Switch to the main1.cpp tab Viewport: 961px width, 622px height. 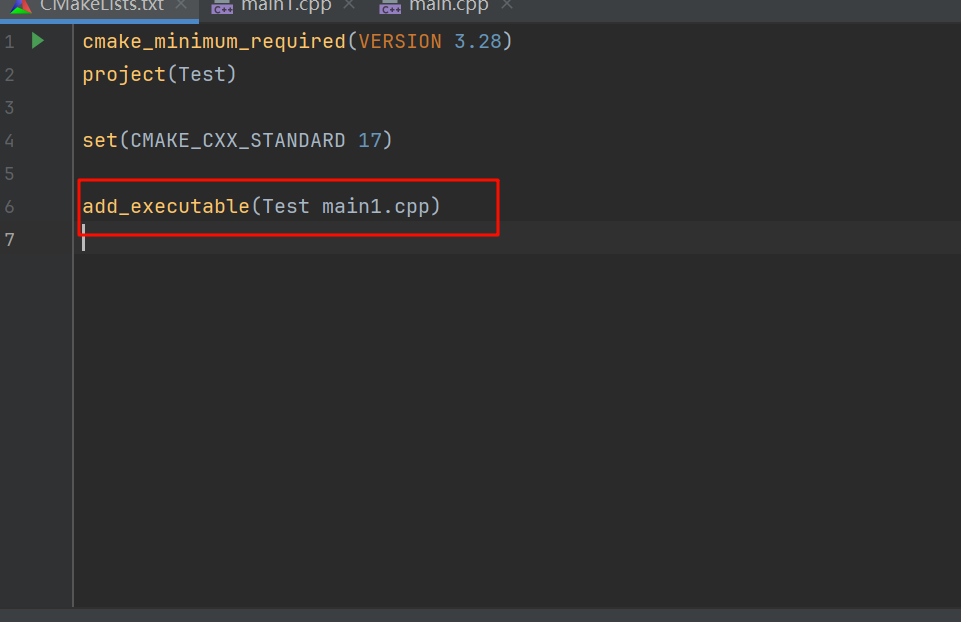(286, 6)
